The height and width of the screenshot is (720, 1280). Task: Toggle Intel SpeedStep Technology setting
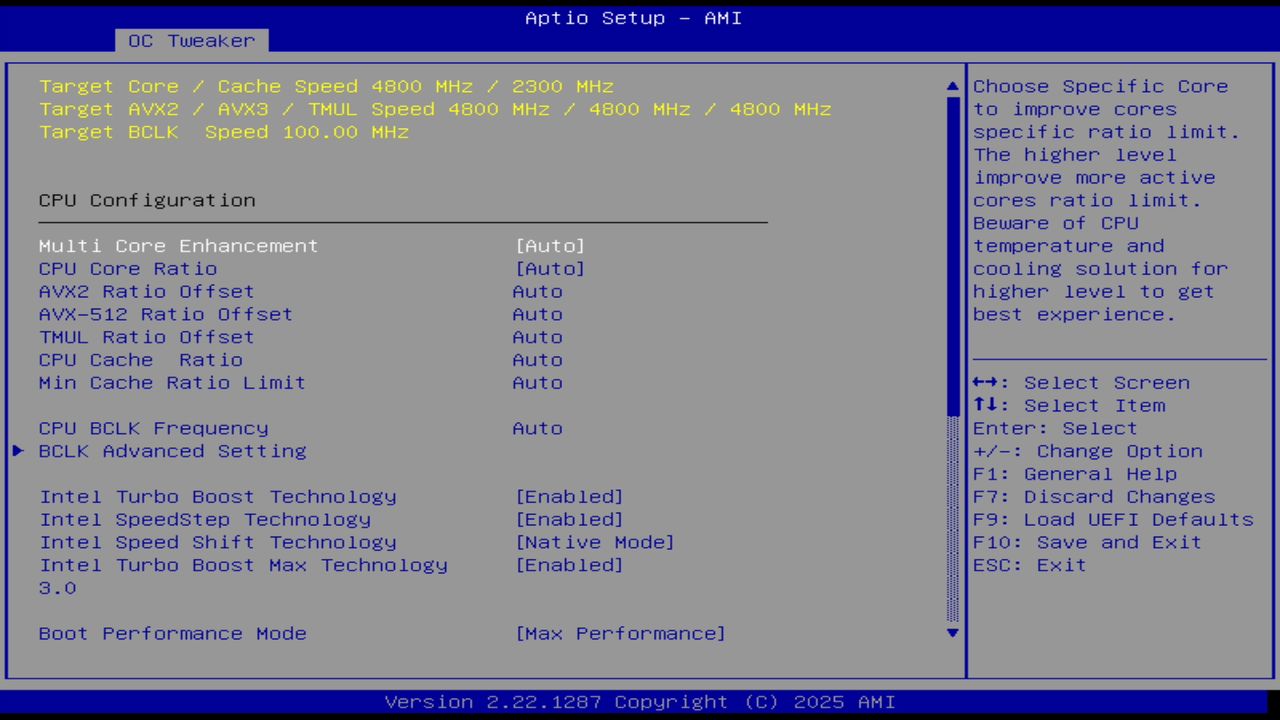(569, 520)
